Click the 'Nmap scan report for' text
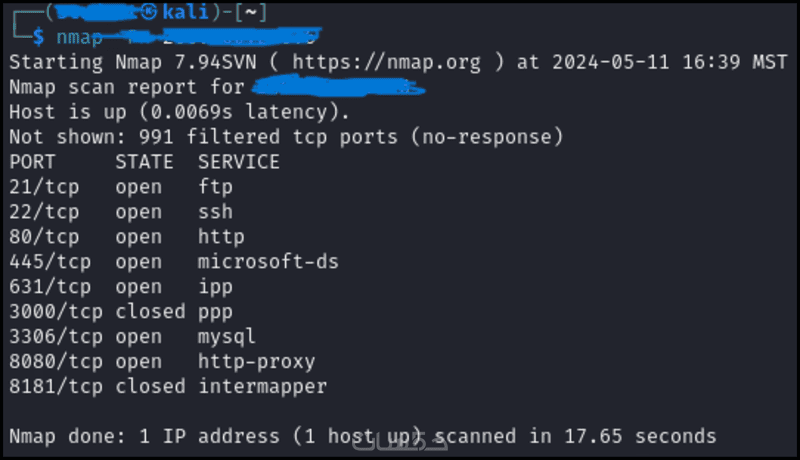The image size is (800, 460). 126,87
